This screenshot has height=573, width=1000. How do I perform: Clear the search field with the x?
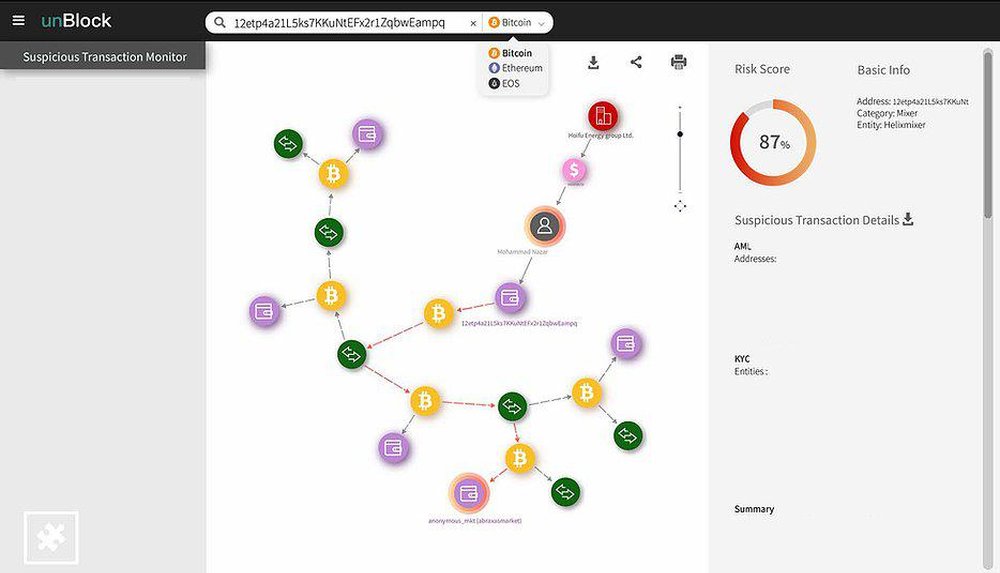[x=473, y=23]
